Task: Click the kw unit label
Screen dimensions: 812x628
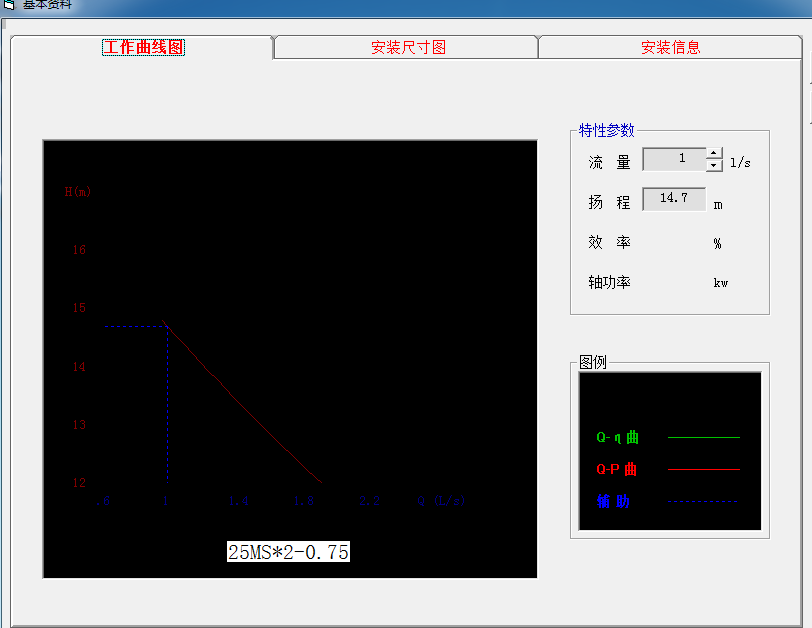Action: 721,283
